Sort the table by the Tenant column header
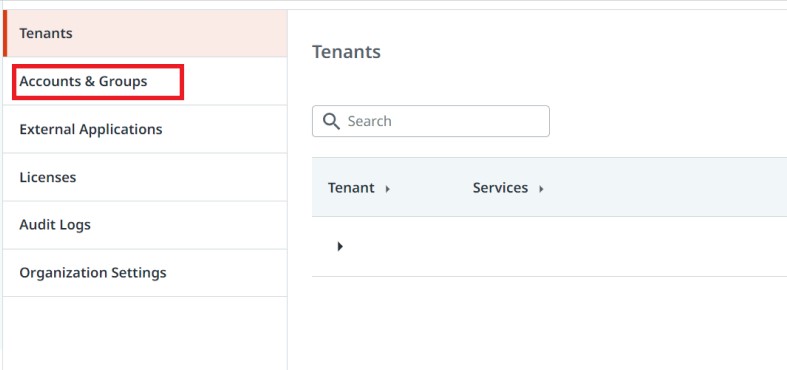The width and height of the screenshot is (787, 370). click(x=351, y=188)
